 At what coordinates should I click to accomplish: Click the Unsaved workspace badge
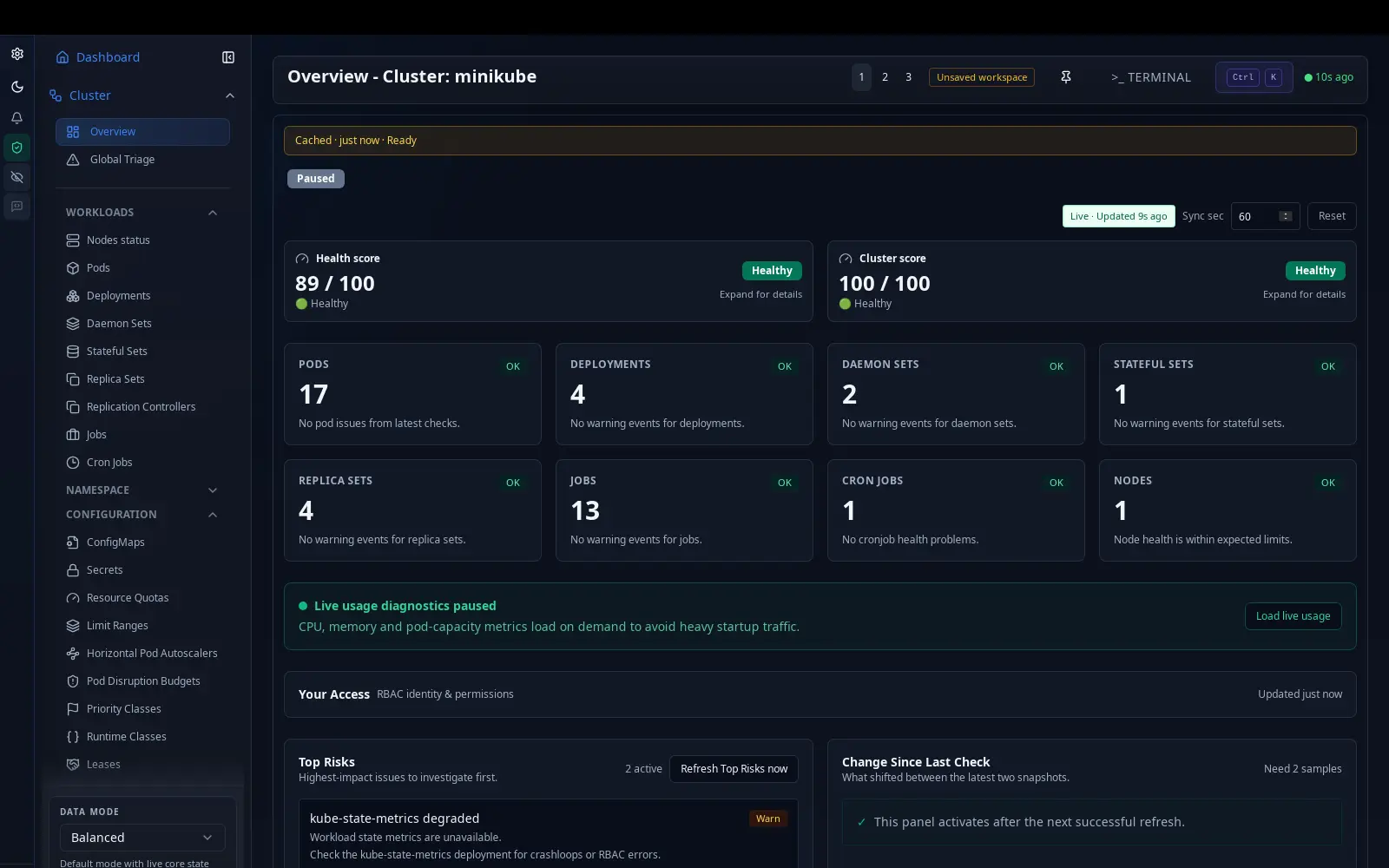[x=982, y=77]
